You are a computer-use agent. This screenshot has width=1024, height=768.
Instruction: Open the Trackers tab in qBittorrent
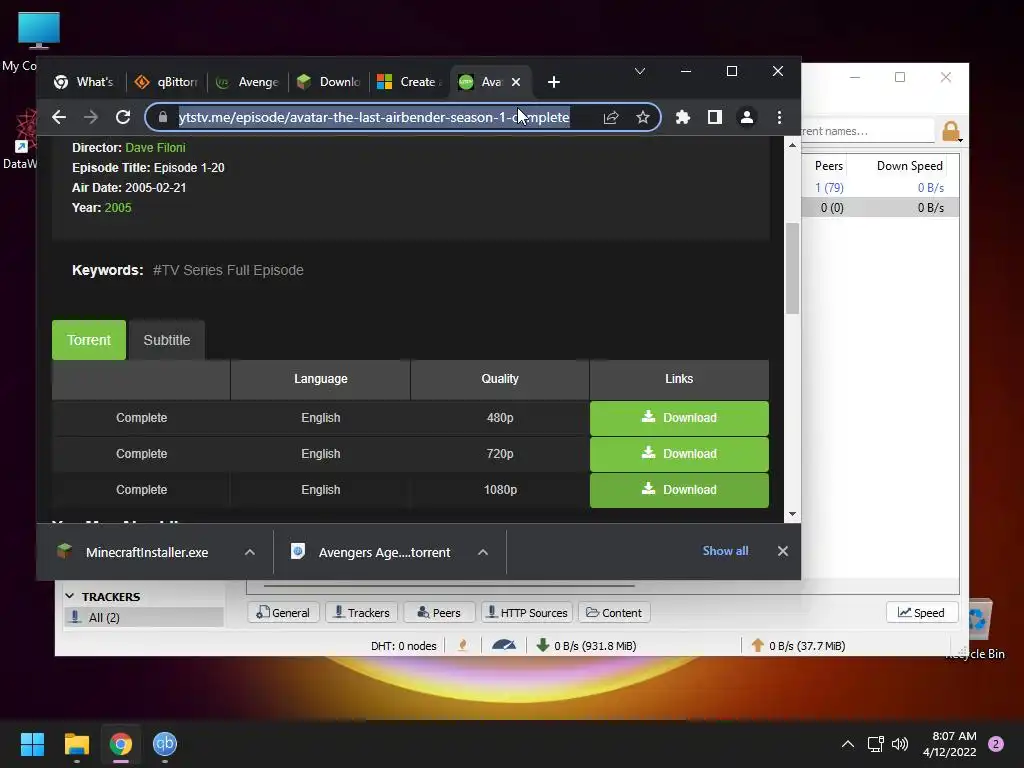362,613
